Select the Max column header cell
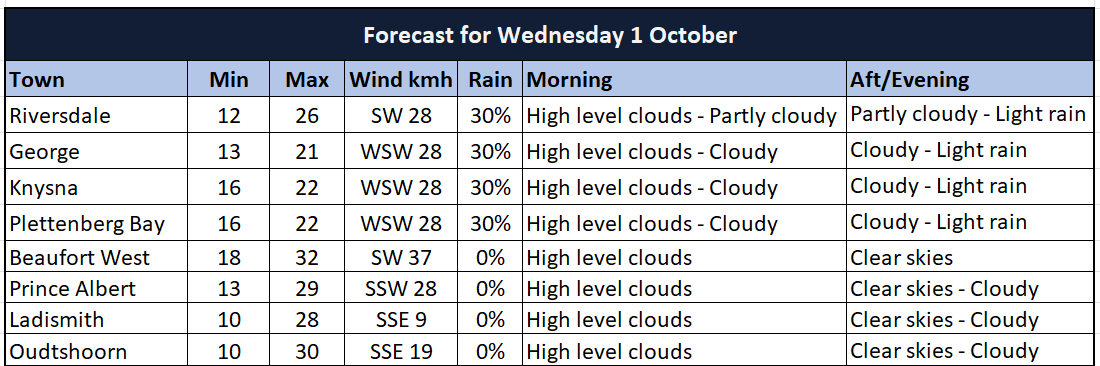 coord(307,79)
